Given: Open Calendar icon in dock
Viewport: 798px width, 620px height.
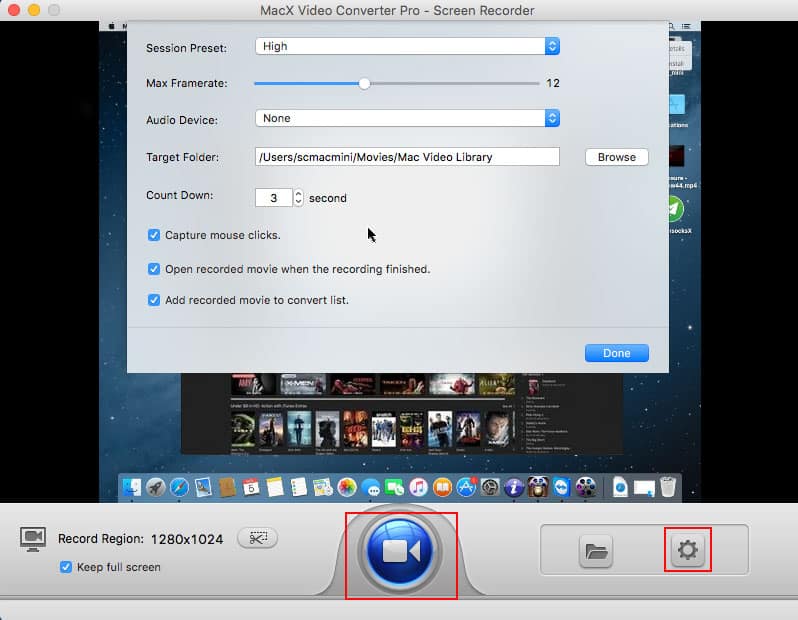Looking at the screenshot, I should (x=250, y=488).
